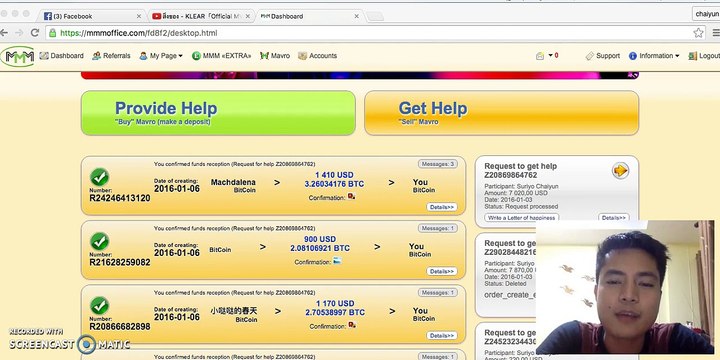Click green check of order R21628259082
Screen dimensions: 720x360
pos(99,241)
